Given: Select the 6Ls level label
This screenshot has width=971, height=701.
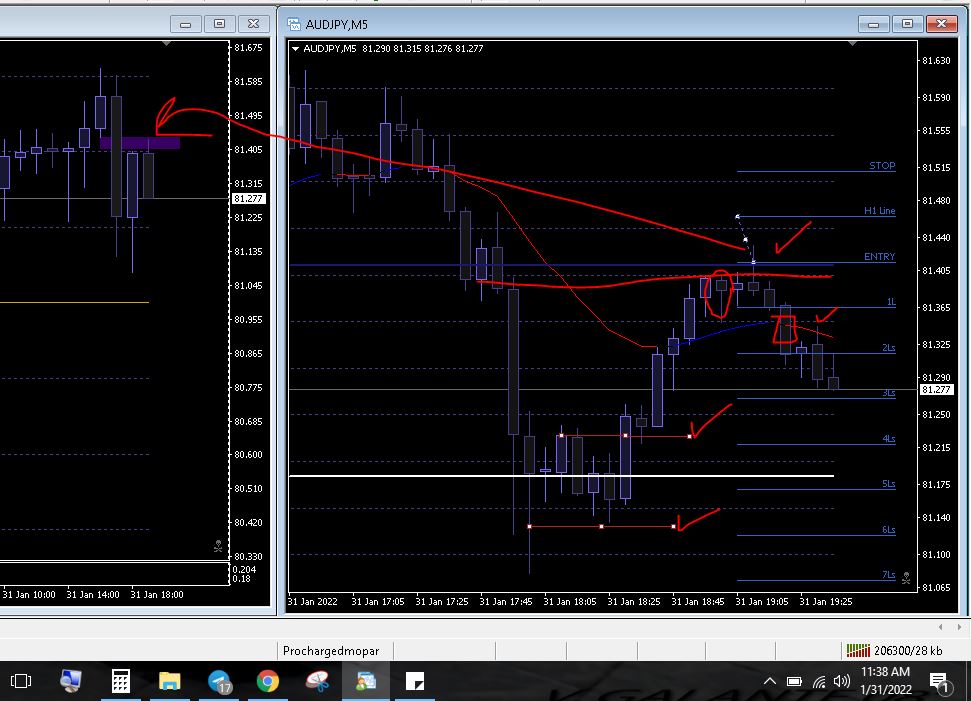Looking at the screenshot, I should [889, 529].
